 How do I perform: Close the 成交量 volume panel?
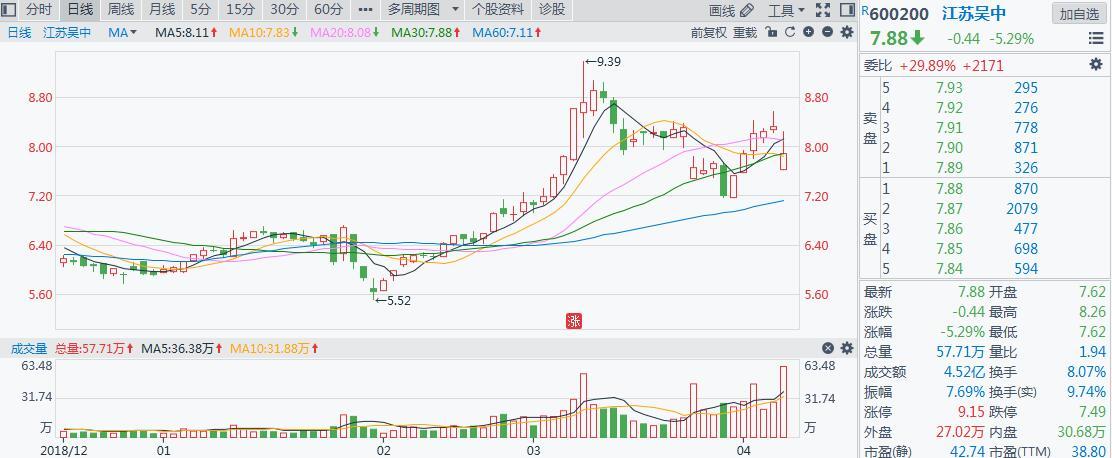(828, 348)
